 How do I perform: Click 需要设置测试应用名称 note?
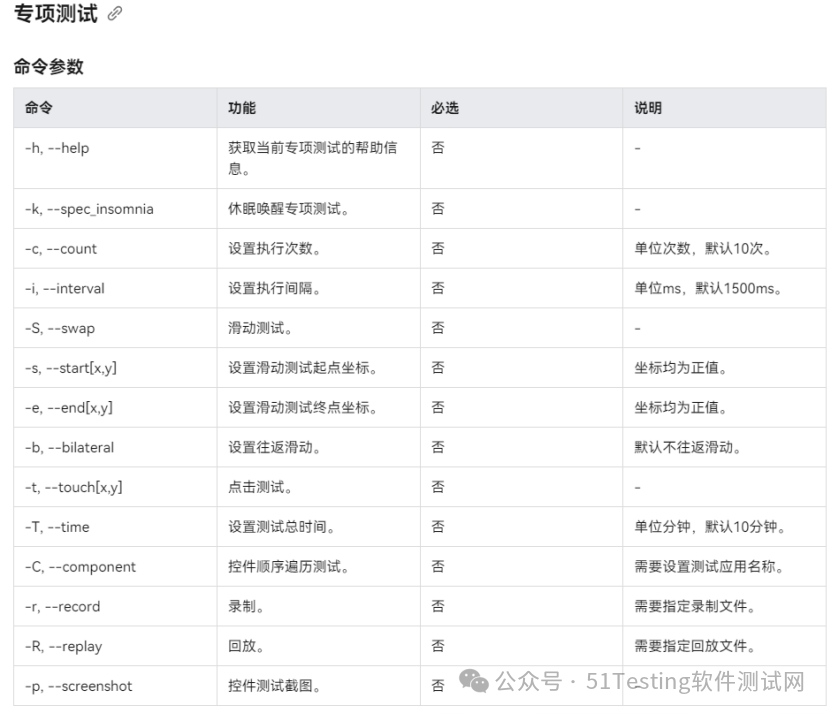point(709,567)
